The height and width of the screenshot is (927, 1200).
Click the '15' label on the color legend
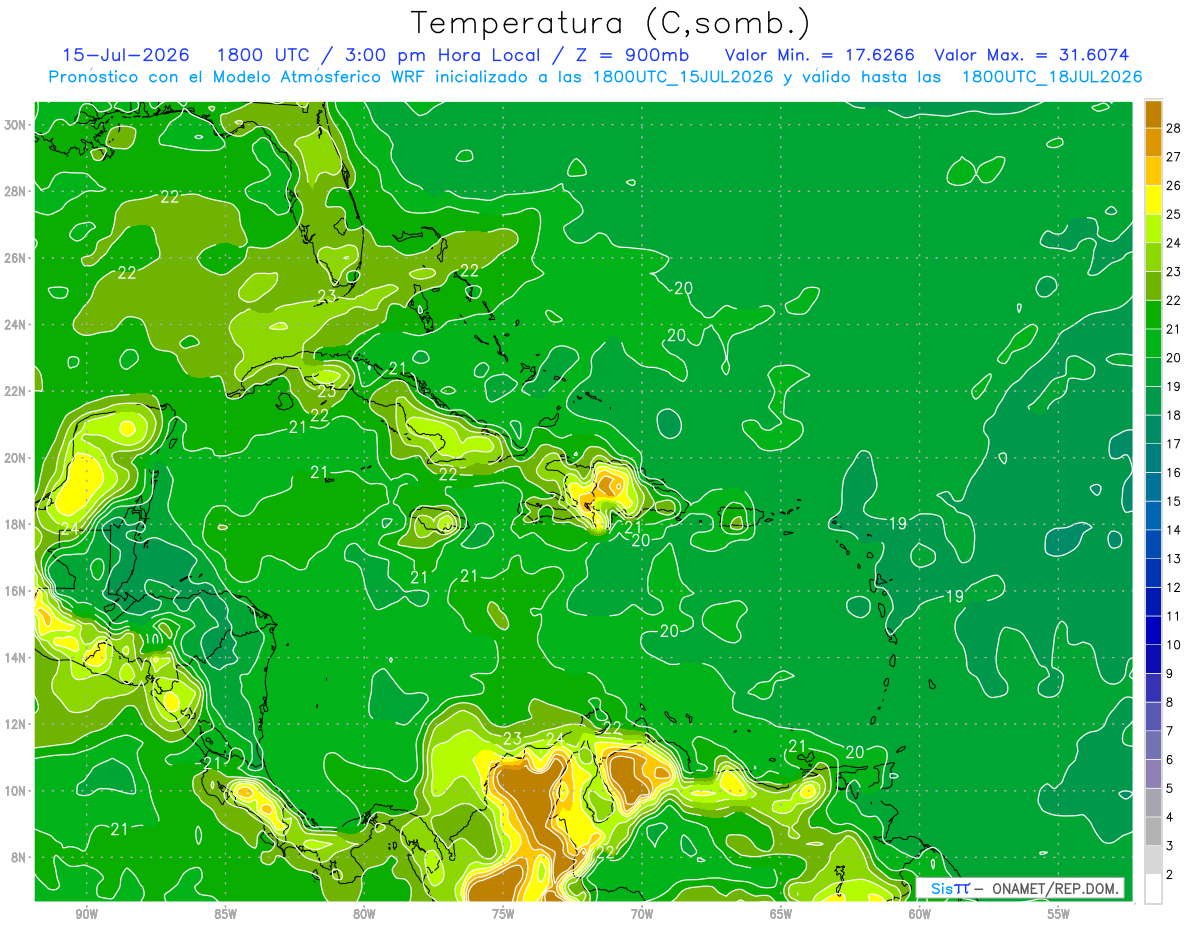pos(1173,501)
